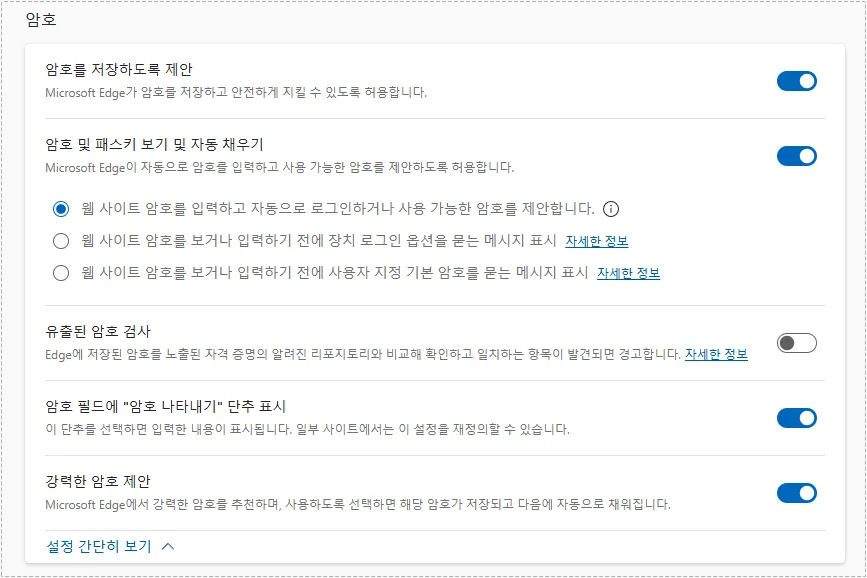Select the automatic sign-in radio option (자동으로 로그인)
The width and height of the screenshot is (867, 578).
tap(61, 209)
